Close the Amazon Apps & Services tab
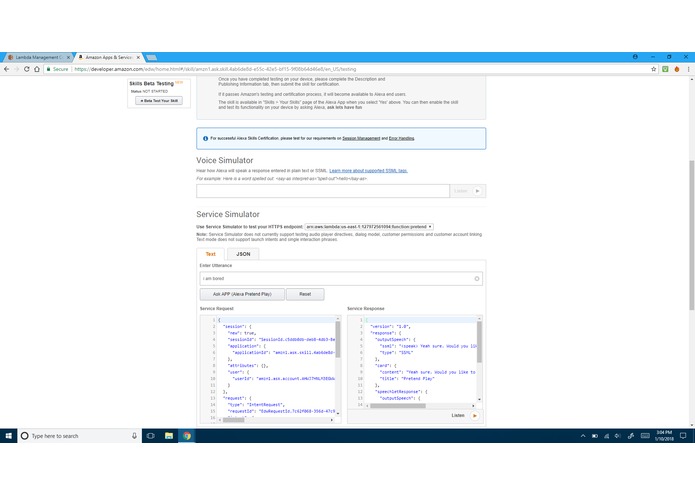The image size is (695, 494). click(x=138, y=58)
